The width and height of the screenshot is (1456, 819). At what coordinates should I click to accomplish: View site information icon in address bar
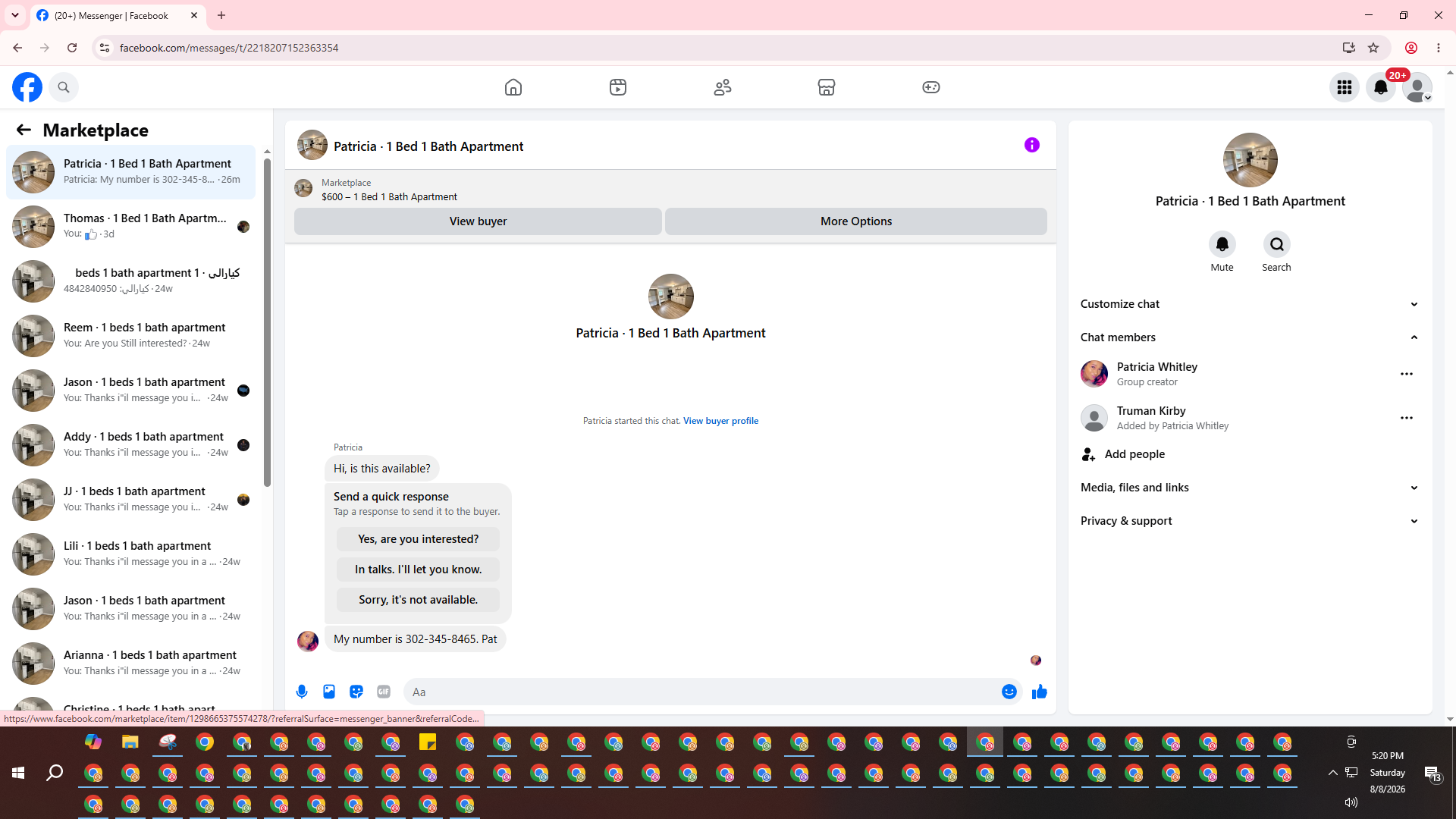(105, 48)
